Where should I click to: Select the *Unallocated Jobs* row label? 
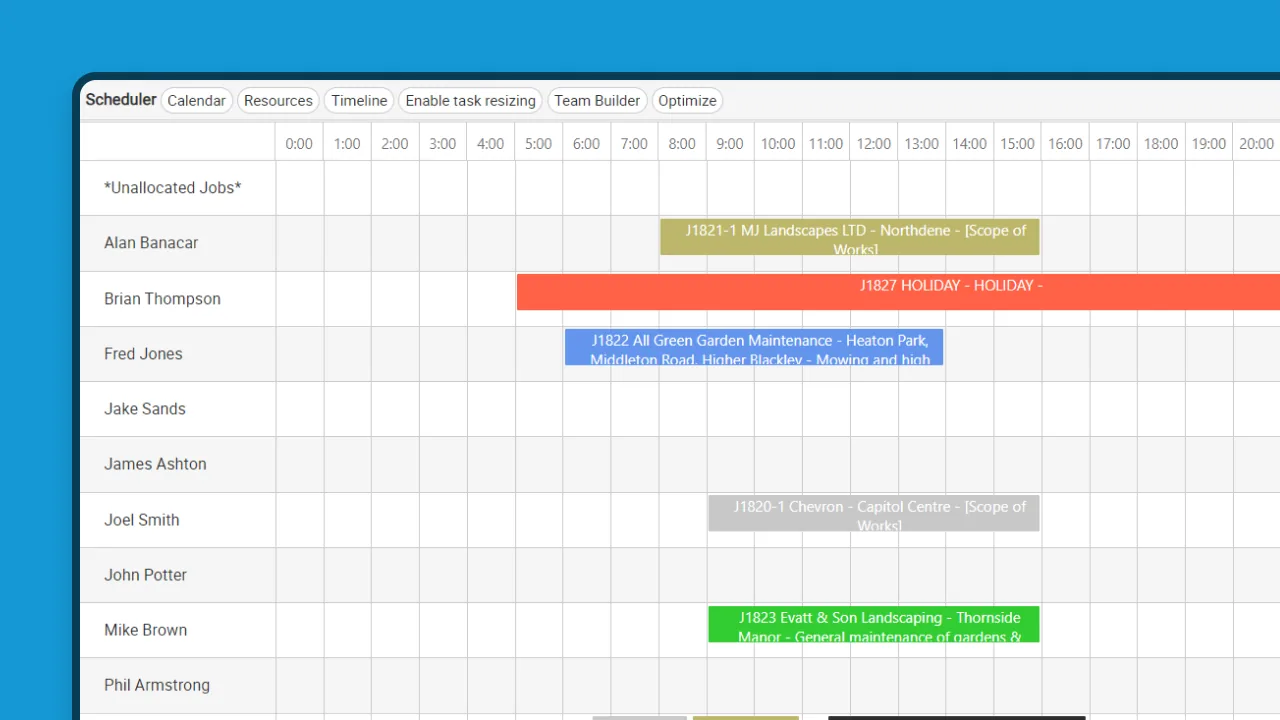[173, 188]
